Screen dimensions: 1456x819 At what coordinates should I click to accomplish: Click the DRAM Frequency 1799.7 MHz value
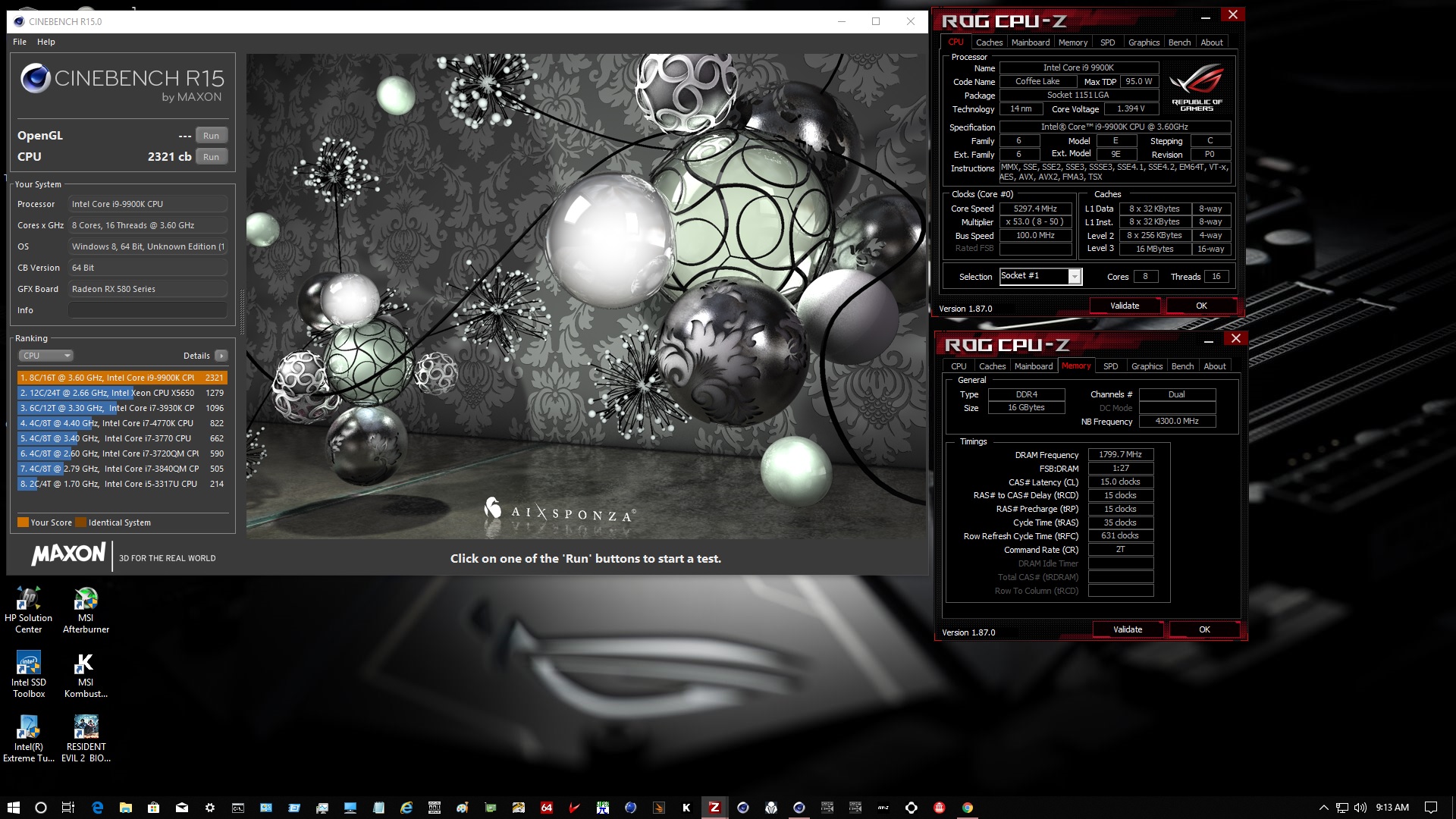coord(1121,454)
